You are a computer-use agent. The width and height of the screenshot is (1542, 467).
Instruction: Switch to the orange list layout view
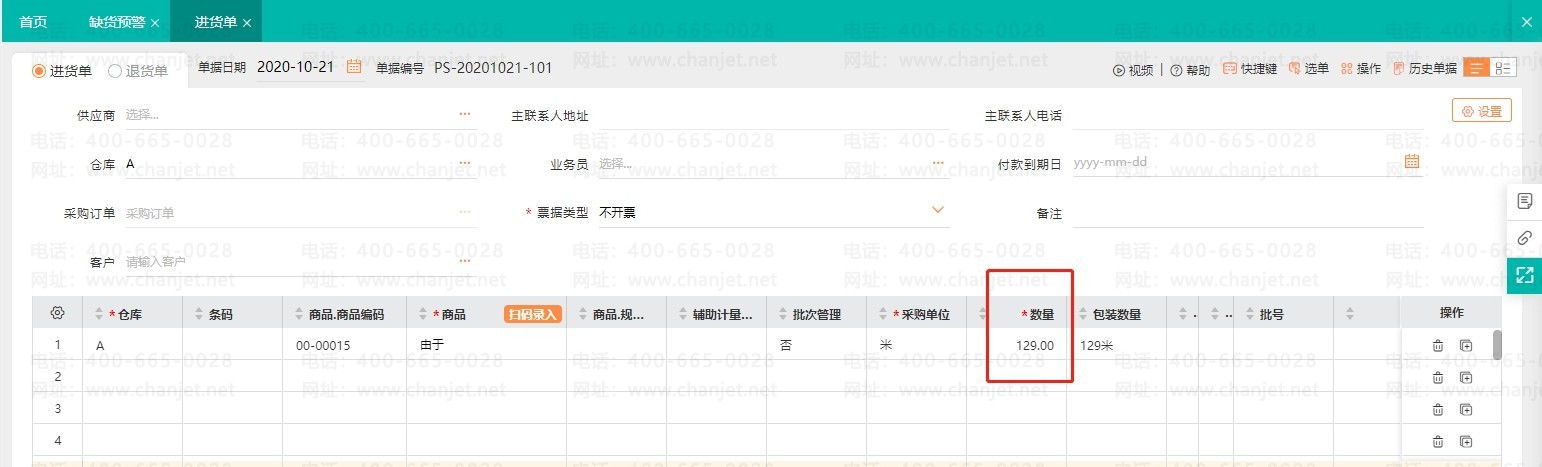point(1476,68)
